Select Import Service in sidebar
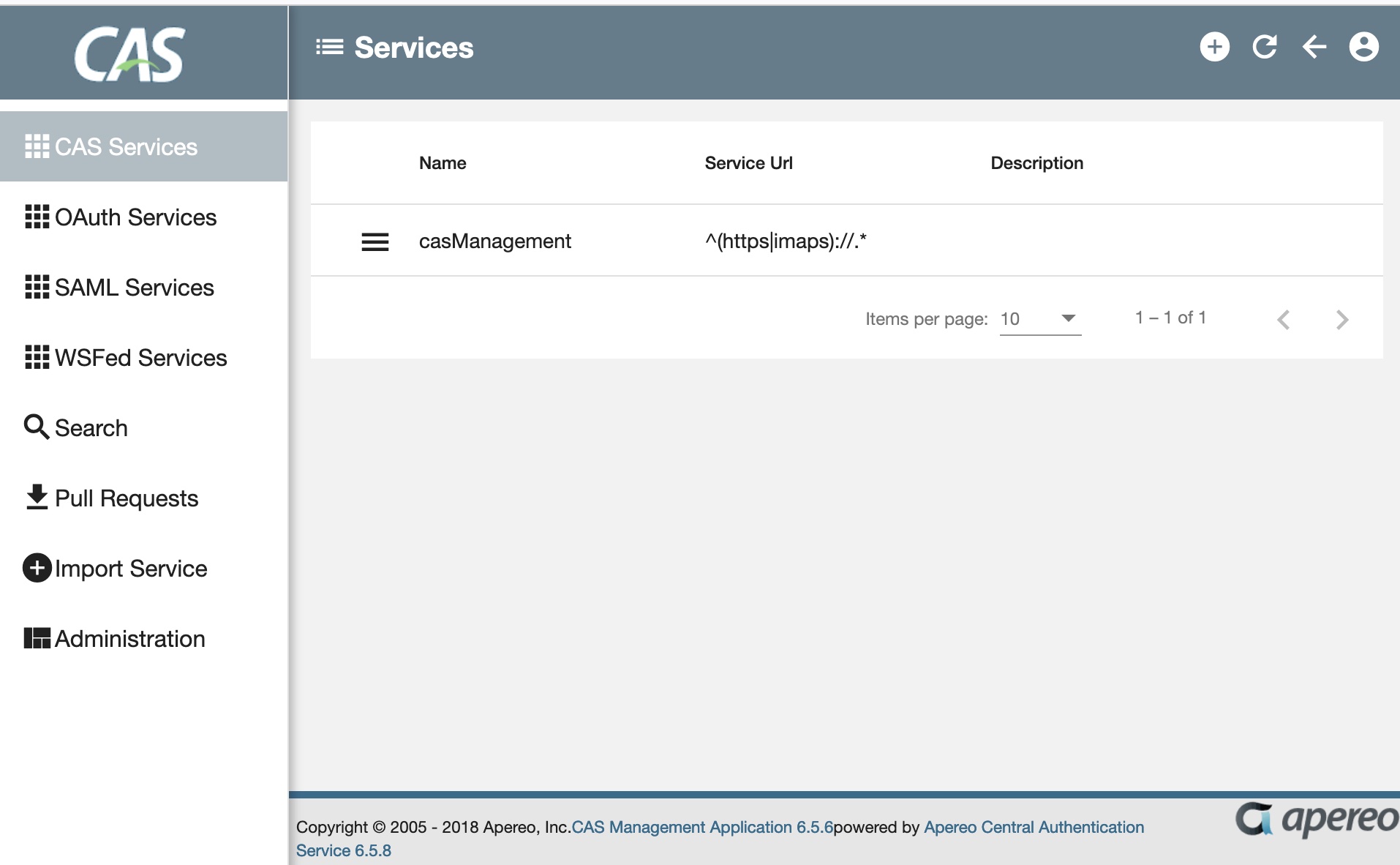 (143, 568)
